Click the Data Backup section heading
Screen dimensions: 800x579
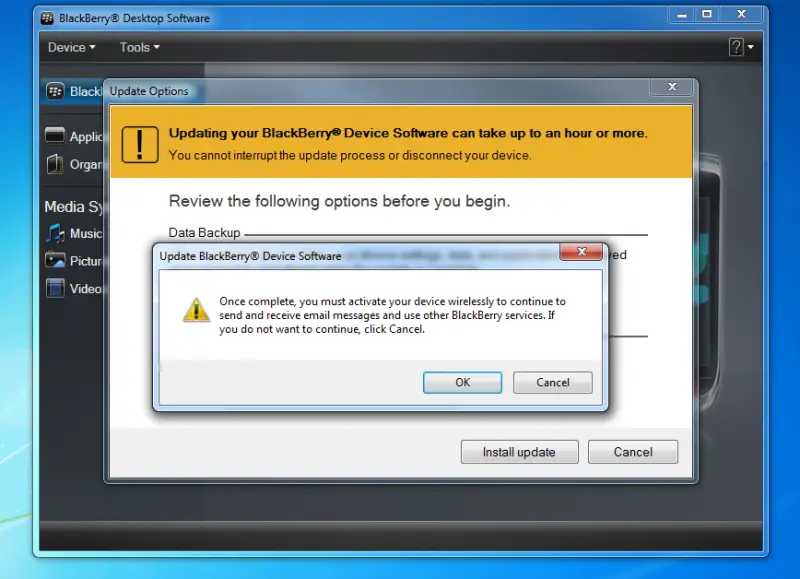204,233
